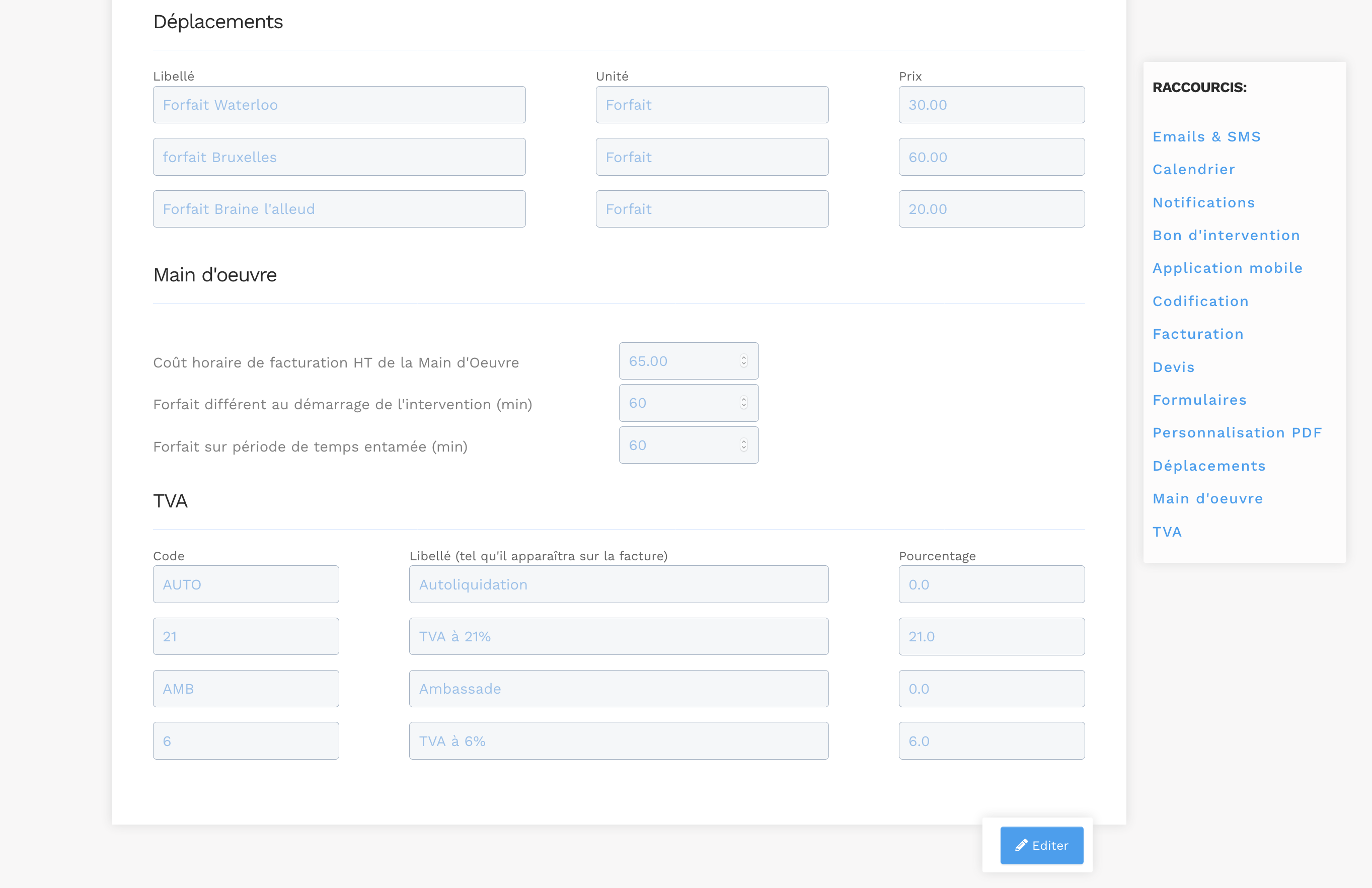The height and width of the screenshot is (888, 1372).
Task: Click the forfait Bruxelles price field 60.00
Action: (x=991, y=157)
